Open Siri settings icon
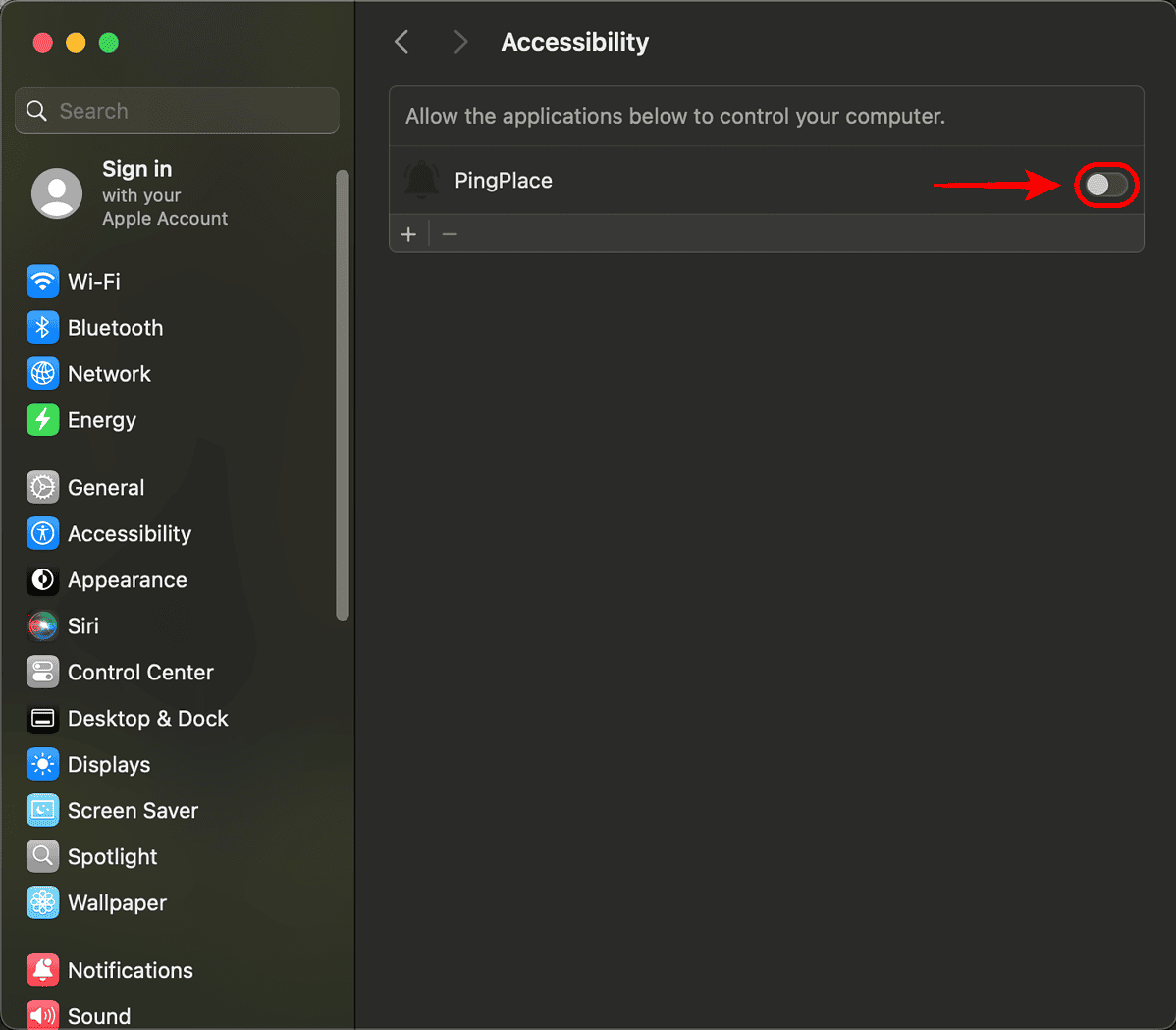This screenshot has height=1030, width=1176. (43, 625)
